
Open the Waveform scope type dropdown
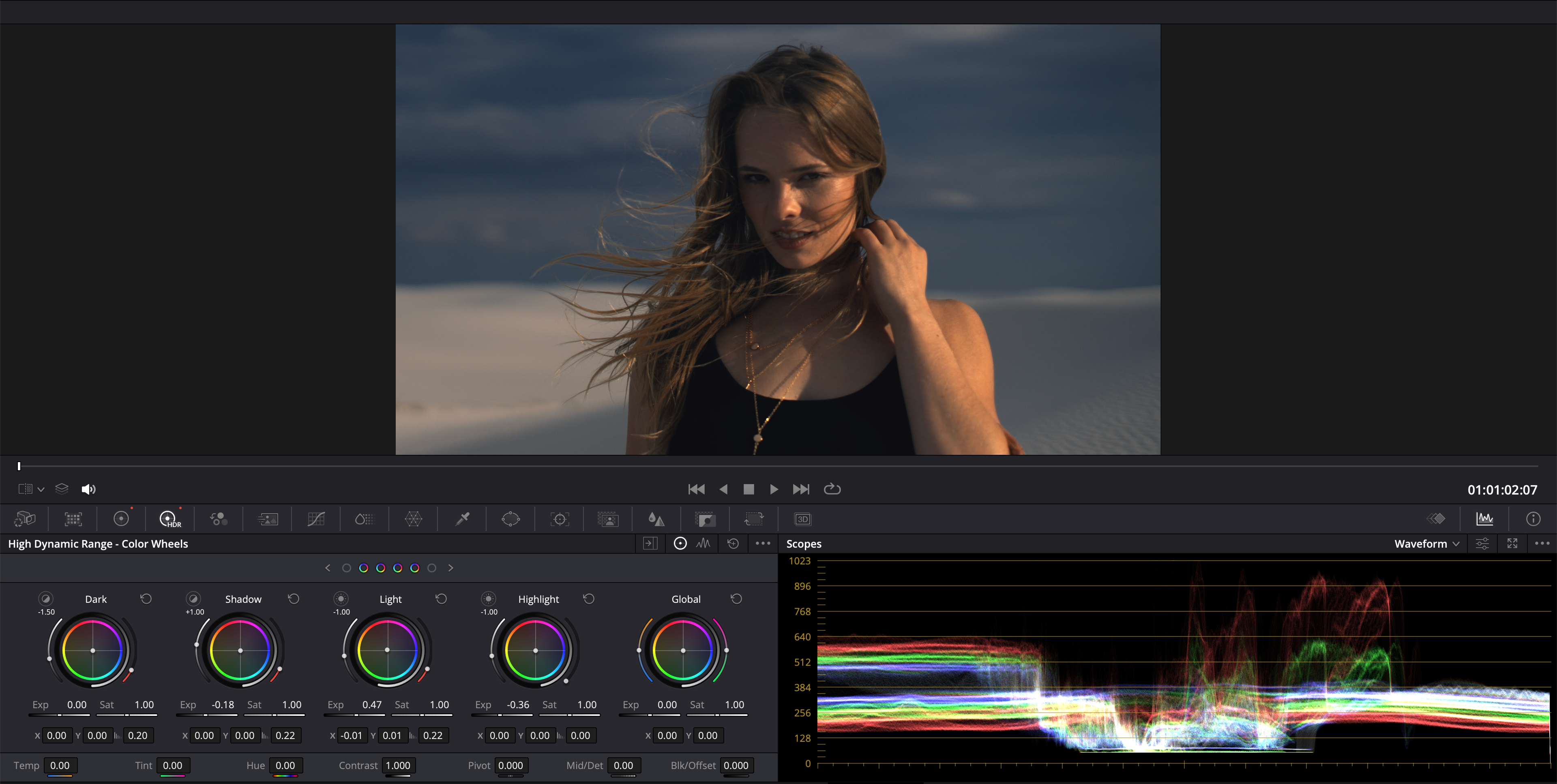point(1426,544)
